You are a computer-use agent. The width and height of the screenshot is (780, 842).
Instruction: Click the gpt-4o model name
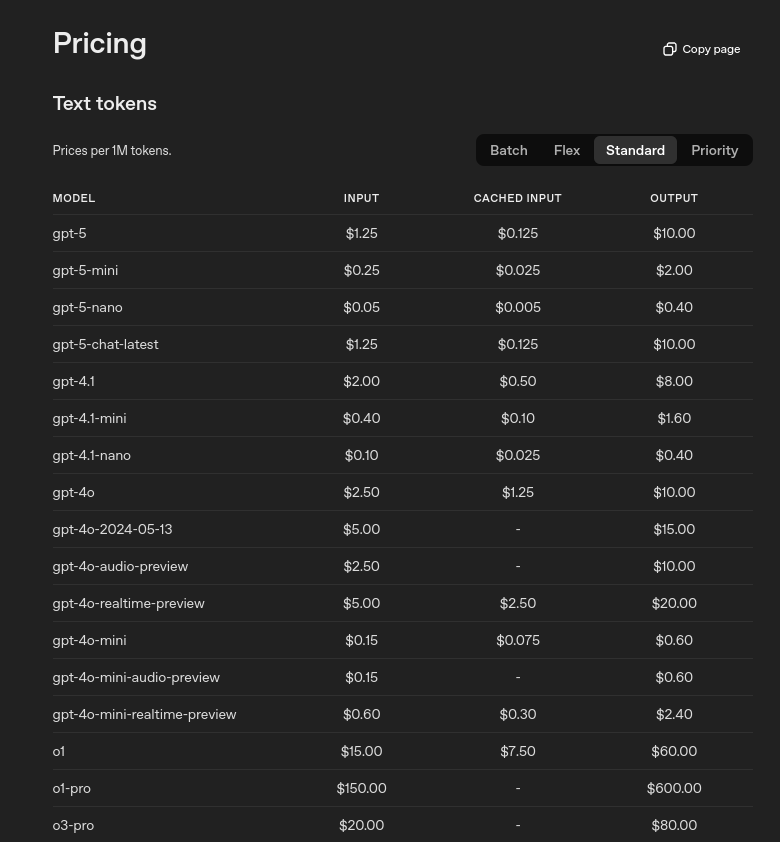pyautogui.click(x=74, y=492)
